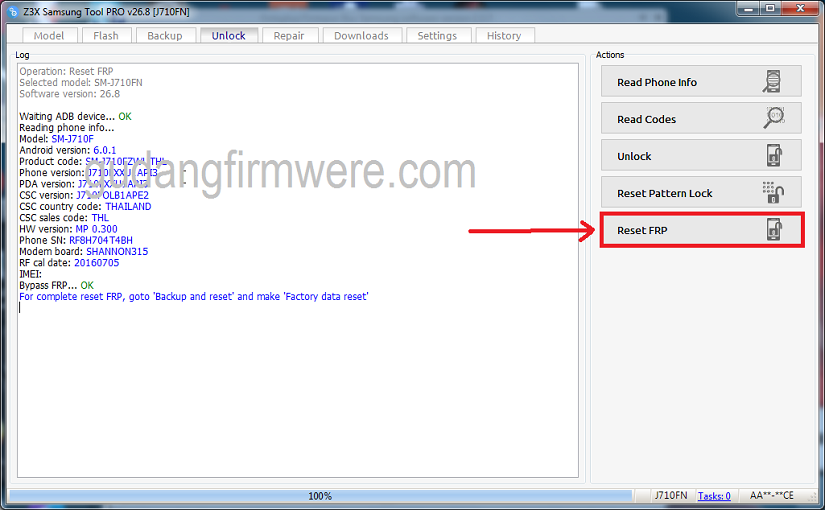Image resolution: width=825 pixels, height=510 pixels.
Task: Click the 'RF cal date: 20160705' line
Action: click(69, 263)
